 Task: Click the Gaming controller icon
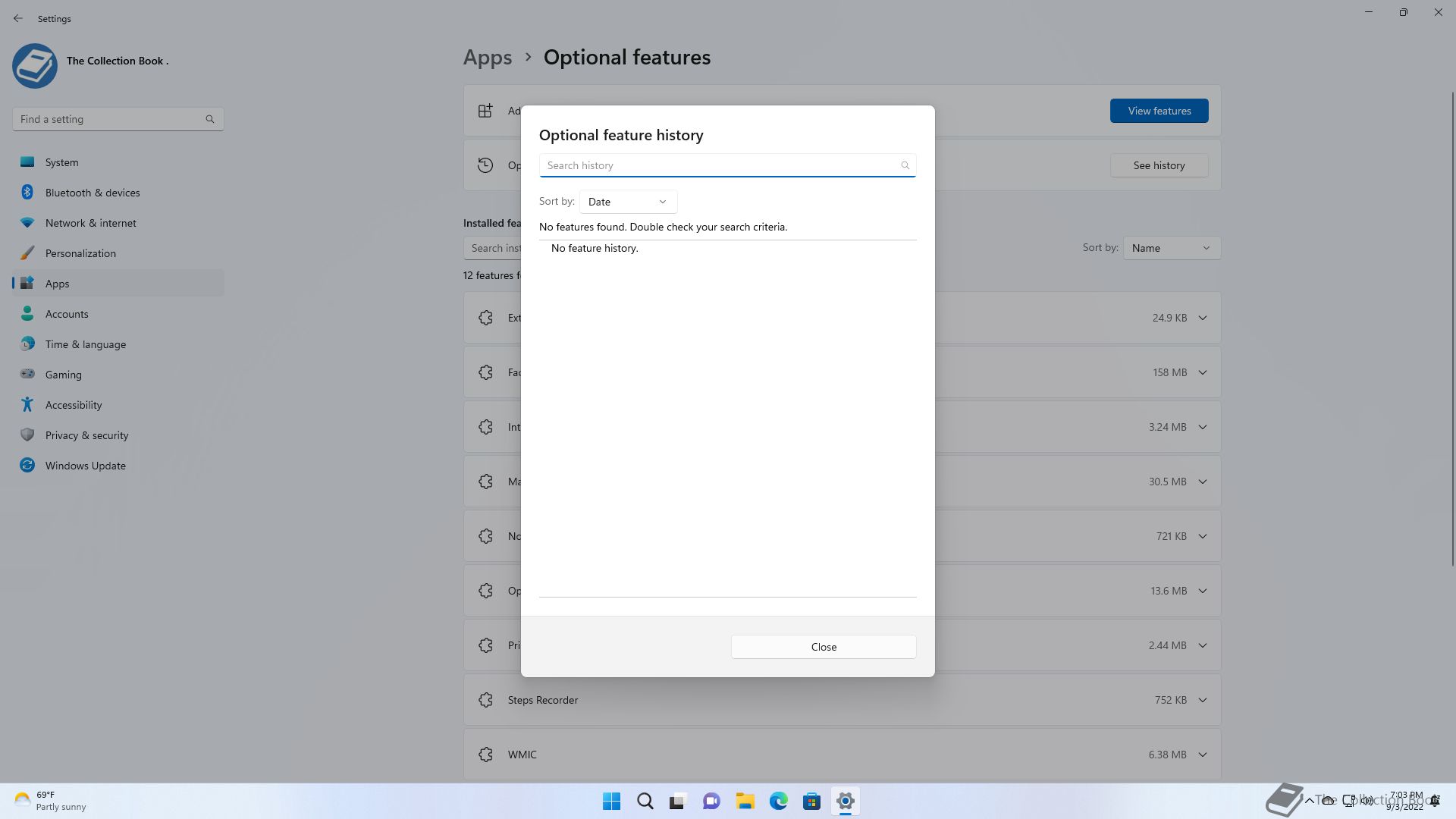[x=27, y=375]
